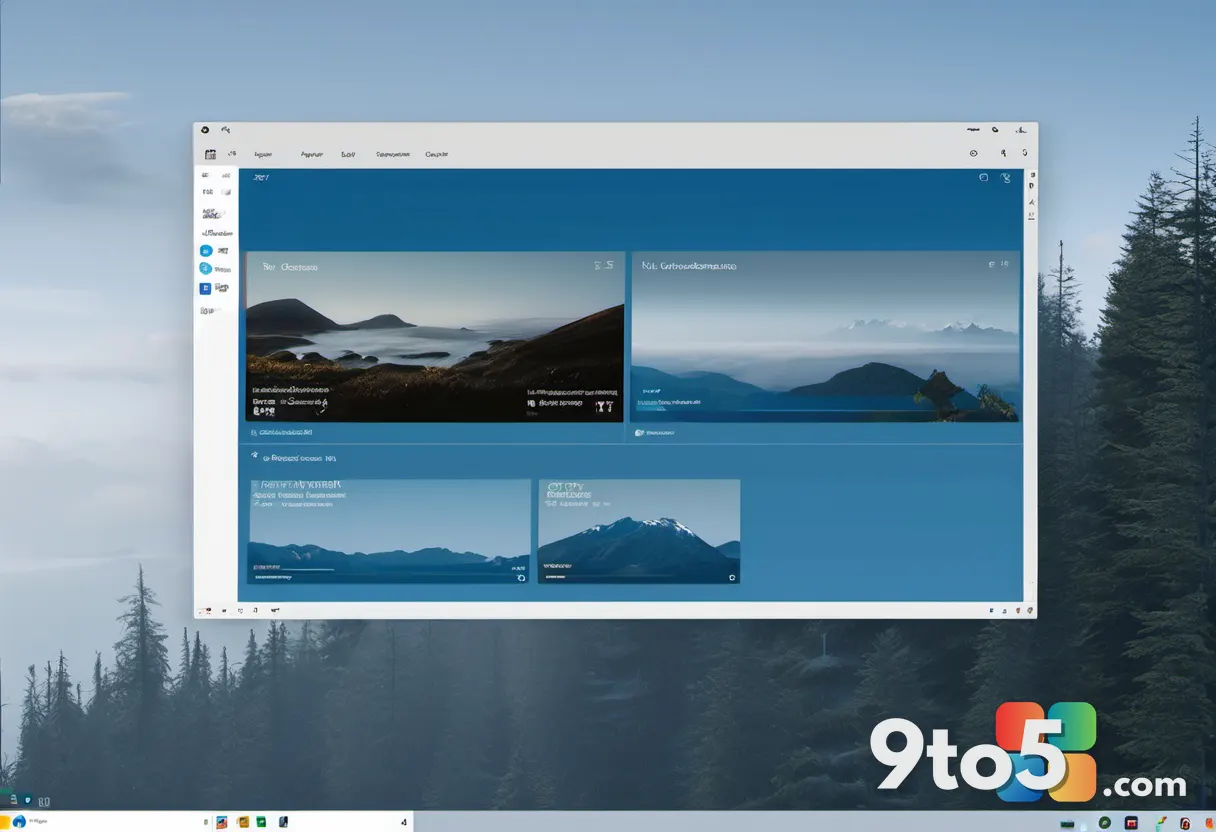Click the round dark icon in the title bar
Image resolution: width=1216 pixels, height=832 pixels.
point(204,129)
